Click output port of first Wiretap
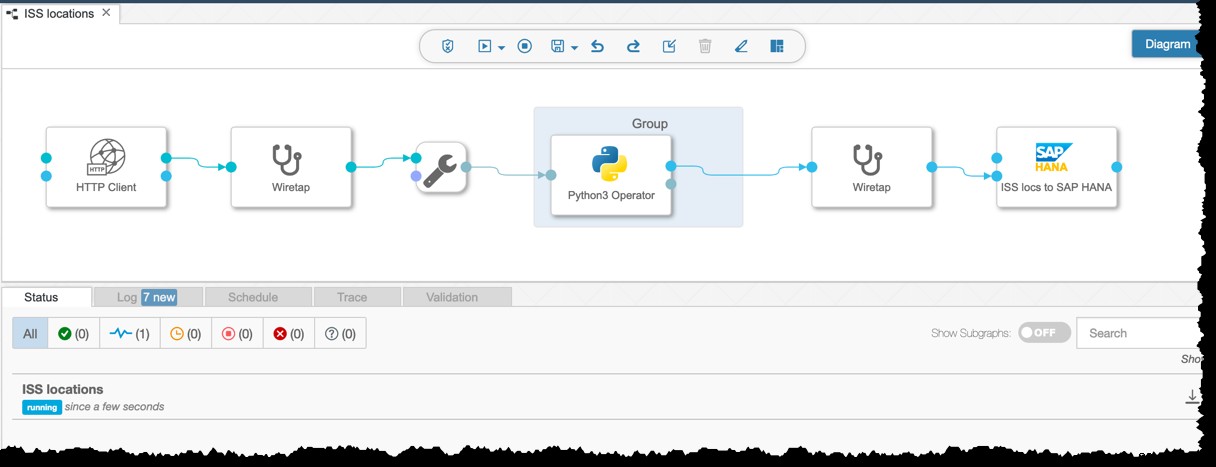Viewport: 1216px width, 467px height. (351, 167)
